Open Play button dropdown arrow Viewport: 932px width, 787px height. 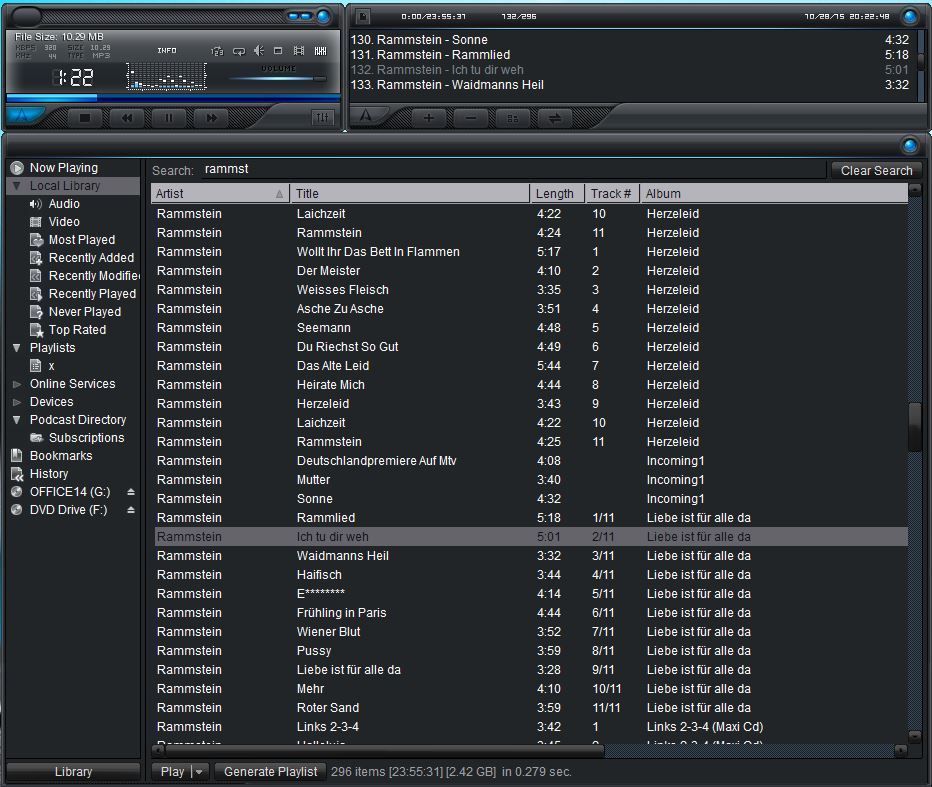tap(200, 772)
